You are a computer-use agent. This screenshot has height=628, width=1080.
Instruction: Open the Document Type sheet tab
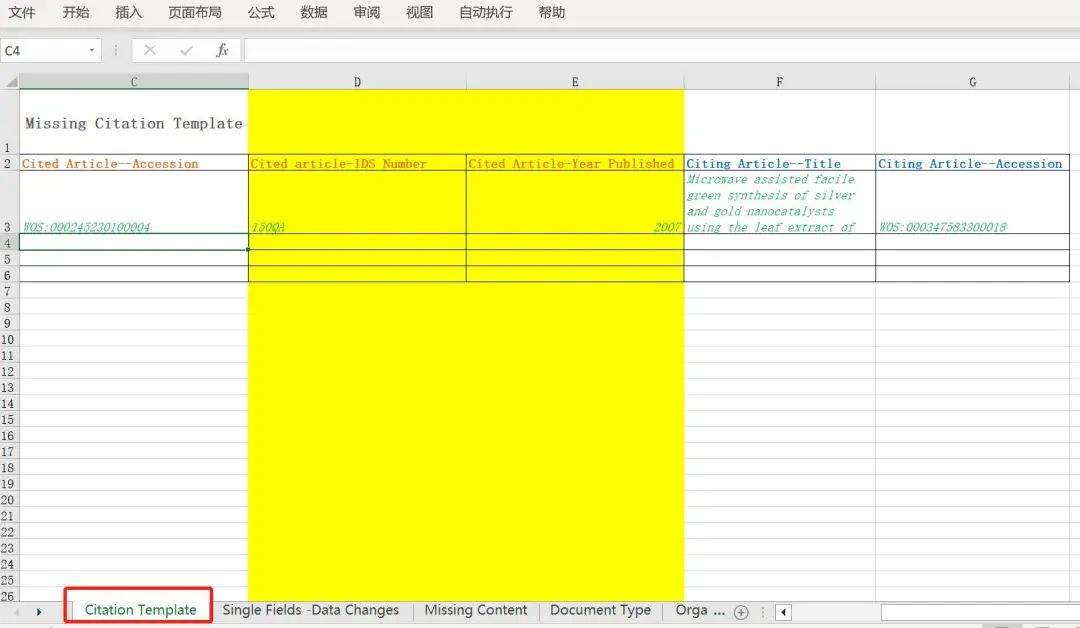[x=600, y=610]
